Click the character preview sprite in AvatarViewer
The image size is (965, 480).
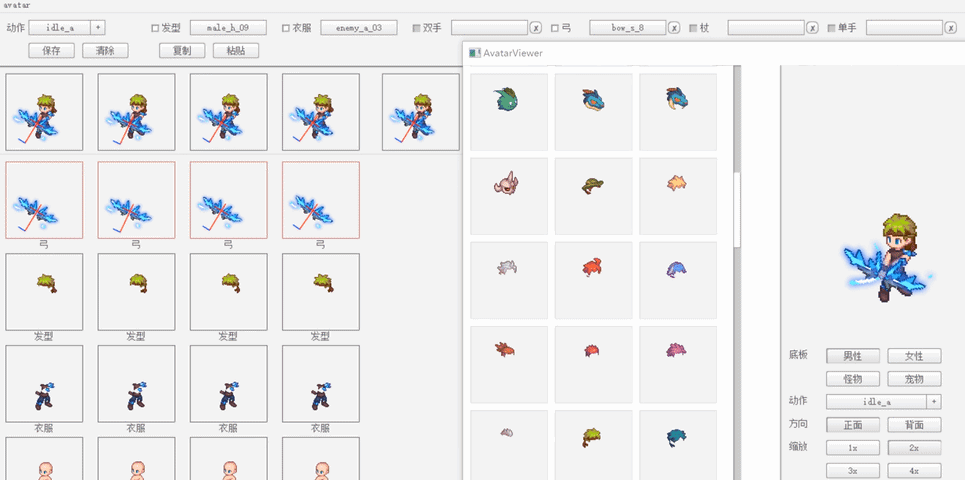click(x=887, y=257)
